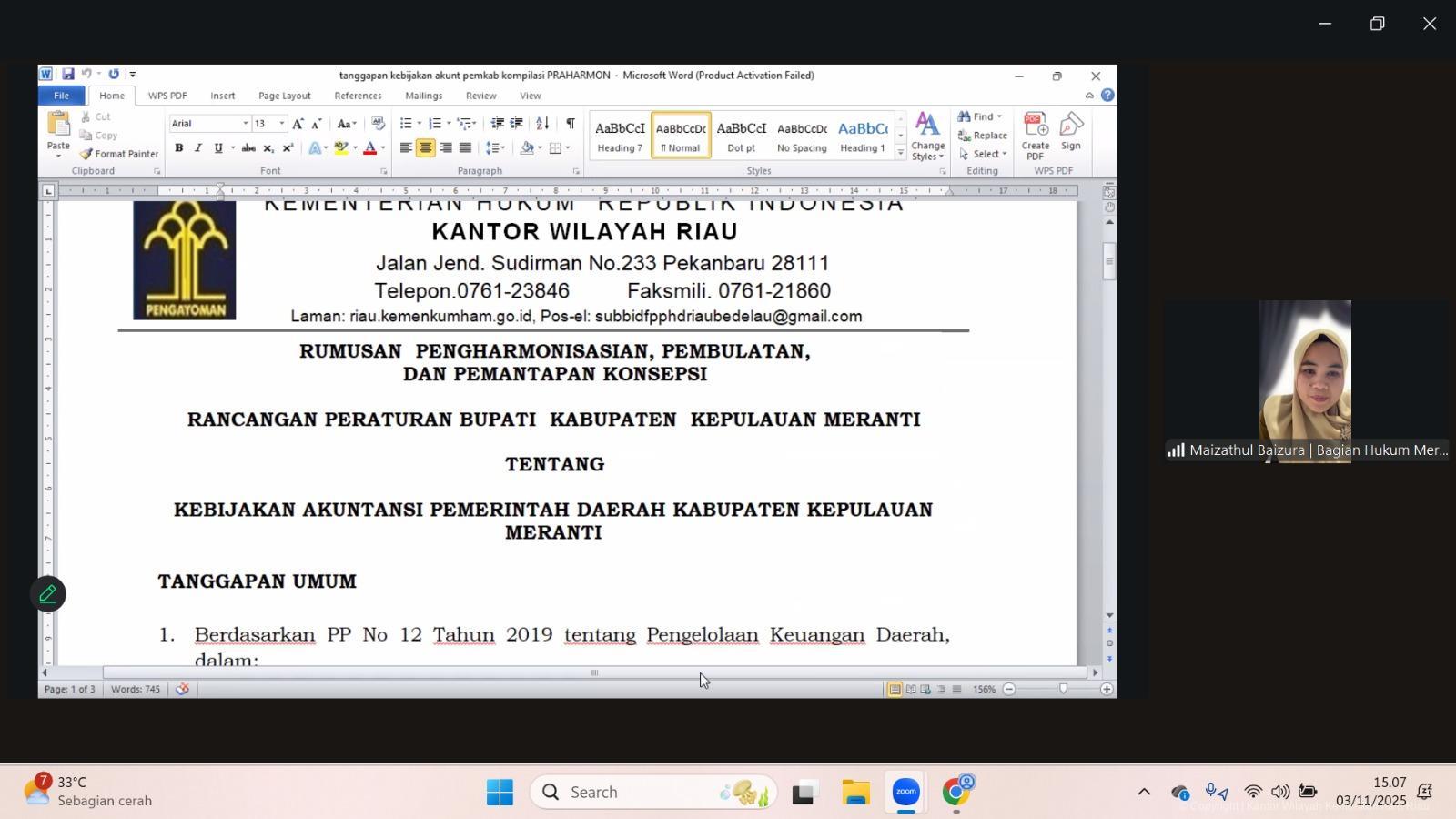Select the annotation pencil on the slide overlay
The width and height of the screenshot is (1456, 819).
(x=47, y=593)
